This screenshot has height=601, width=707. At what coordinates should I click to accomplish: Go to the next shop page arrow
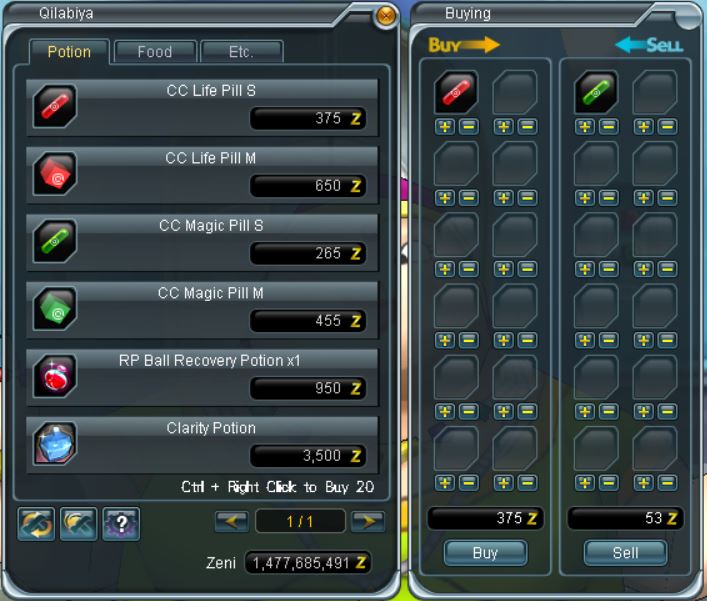point(368,522)
